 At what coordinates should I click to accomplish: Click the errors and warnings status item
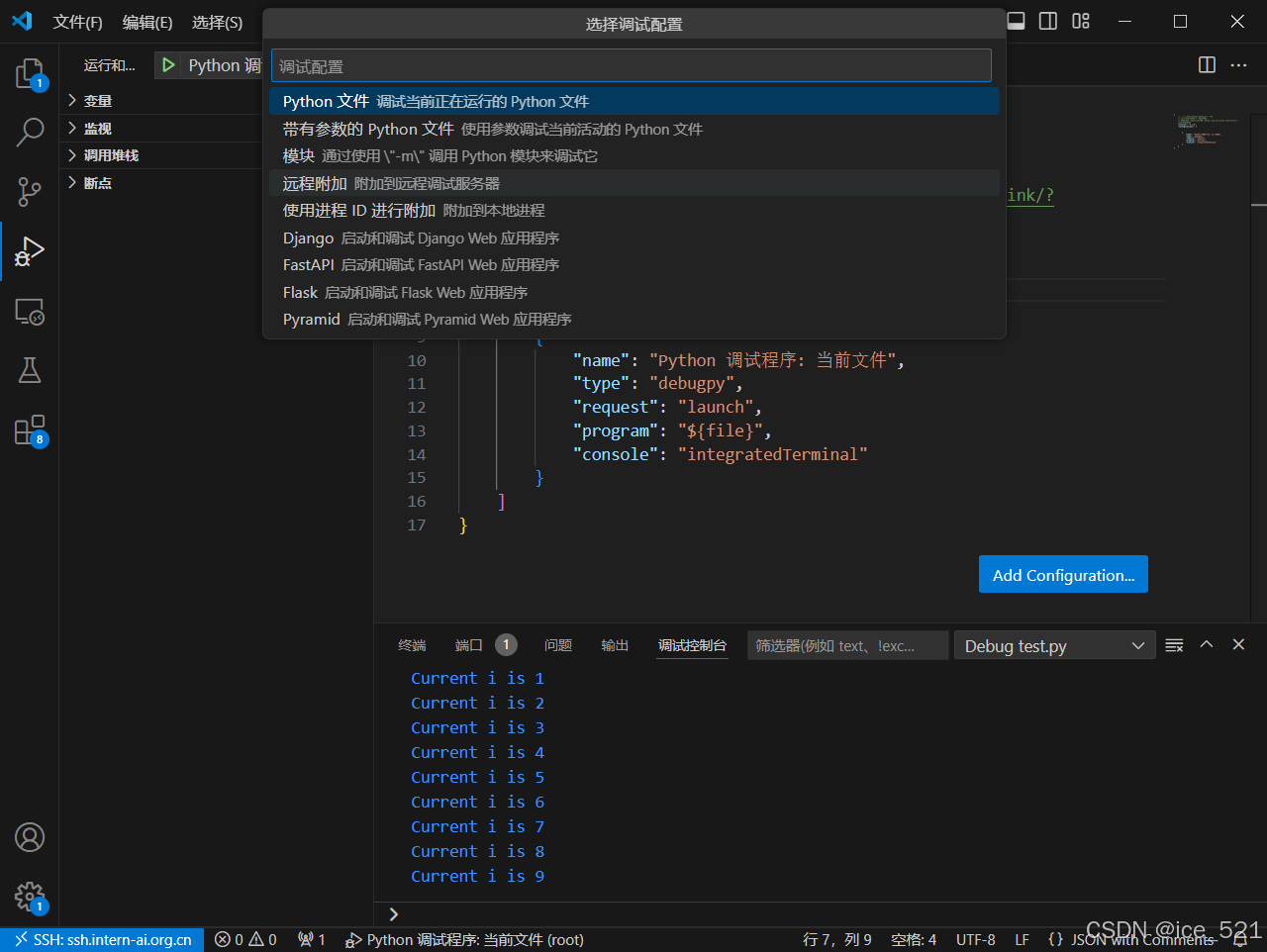pyautogui.click(x=245, y=940)
